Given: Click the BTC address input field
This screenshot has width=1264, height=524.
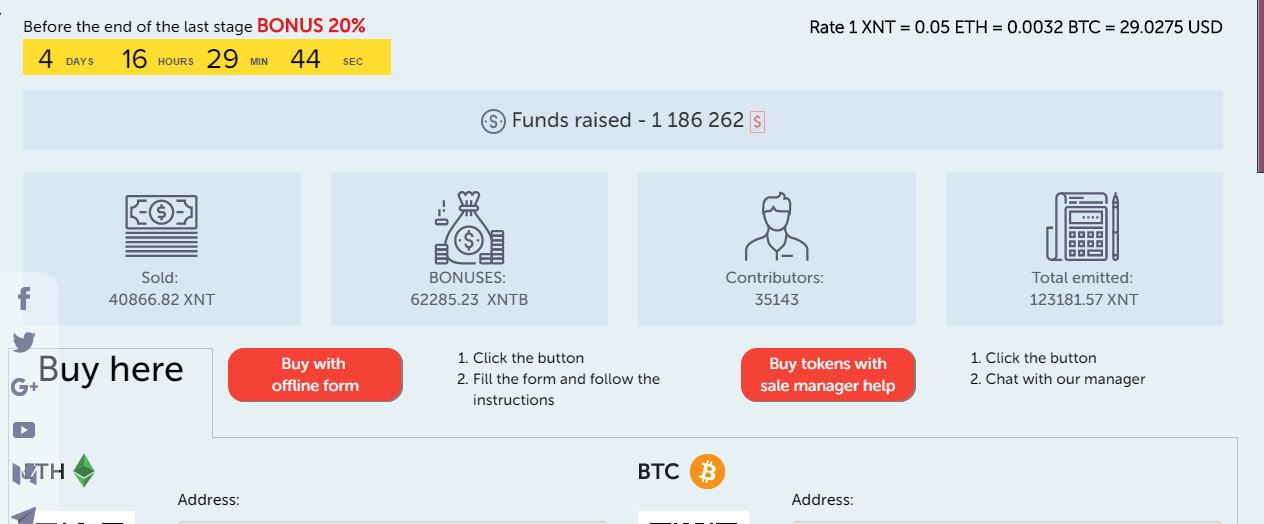Looking at the screenshot, I should click(x=1006, y=520).
